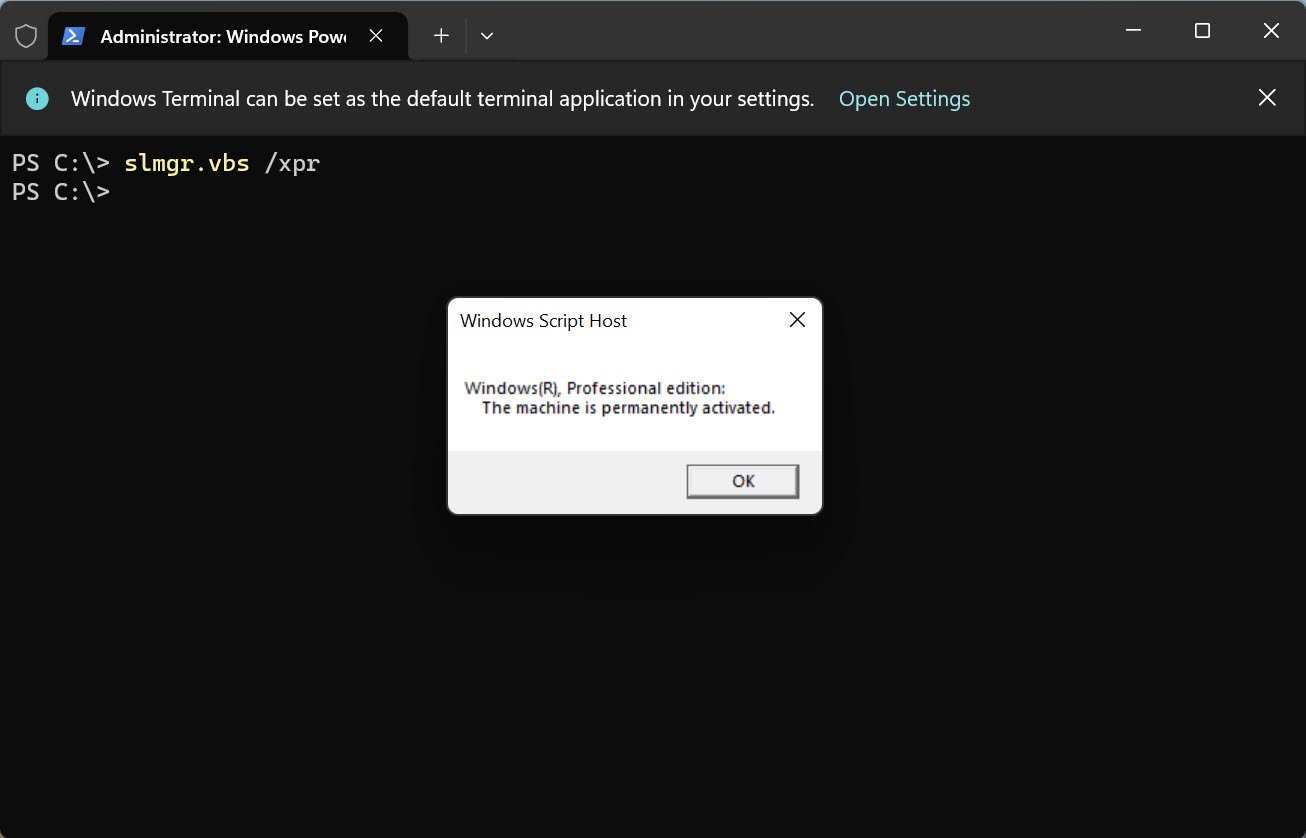This screenshot has height=838, width=1306.
Task: Open a new tab with plus icon
Action: click(441, 36)
